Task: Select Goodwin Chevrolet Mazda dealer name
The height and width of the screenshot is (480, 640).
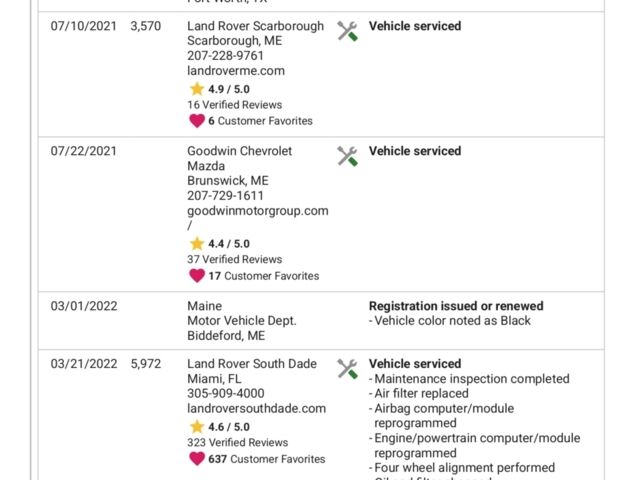Action: 240,158
